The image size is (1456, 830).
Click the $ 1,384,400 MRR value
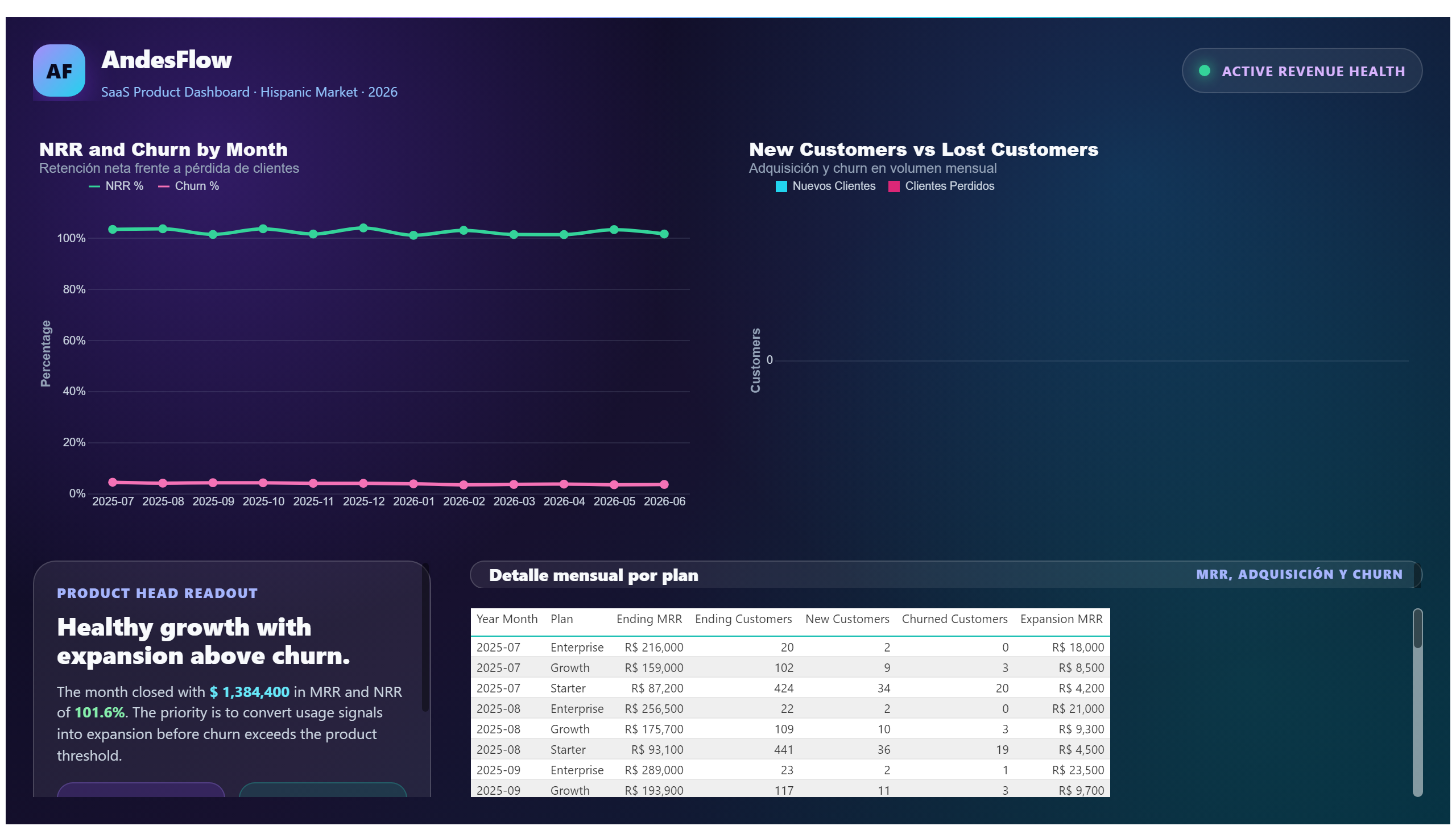pos(249,692)
